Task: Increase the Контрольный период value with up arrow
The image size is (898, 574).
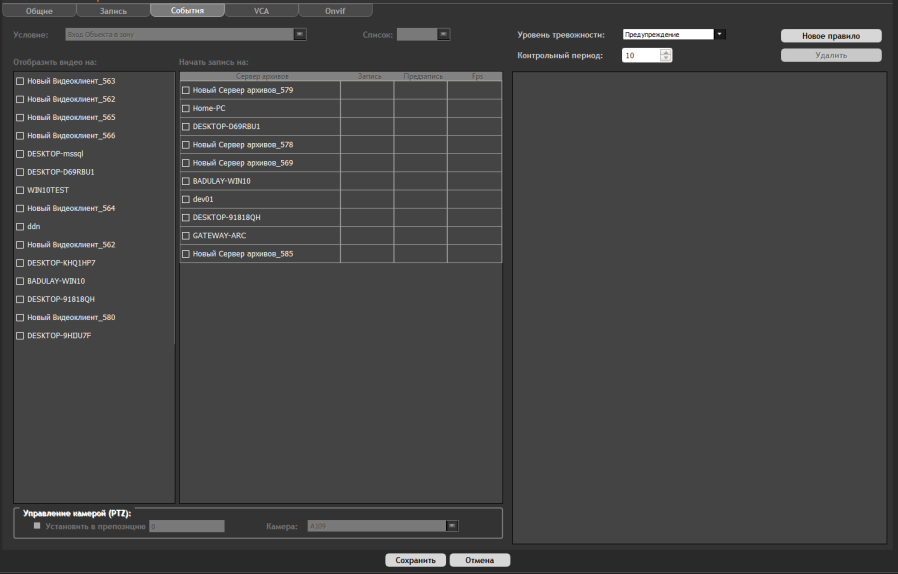Action: click(667, 52)
